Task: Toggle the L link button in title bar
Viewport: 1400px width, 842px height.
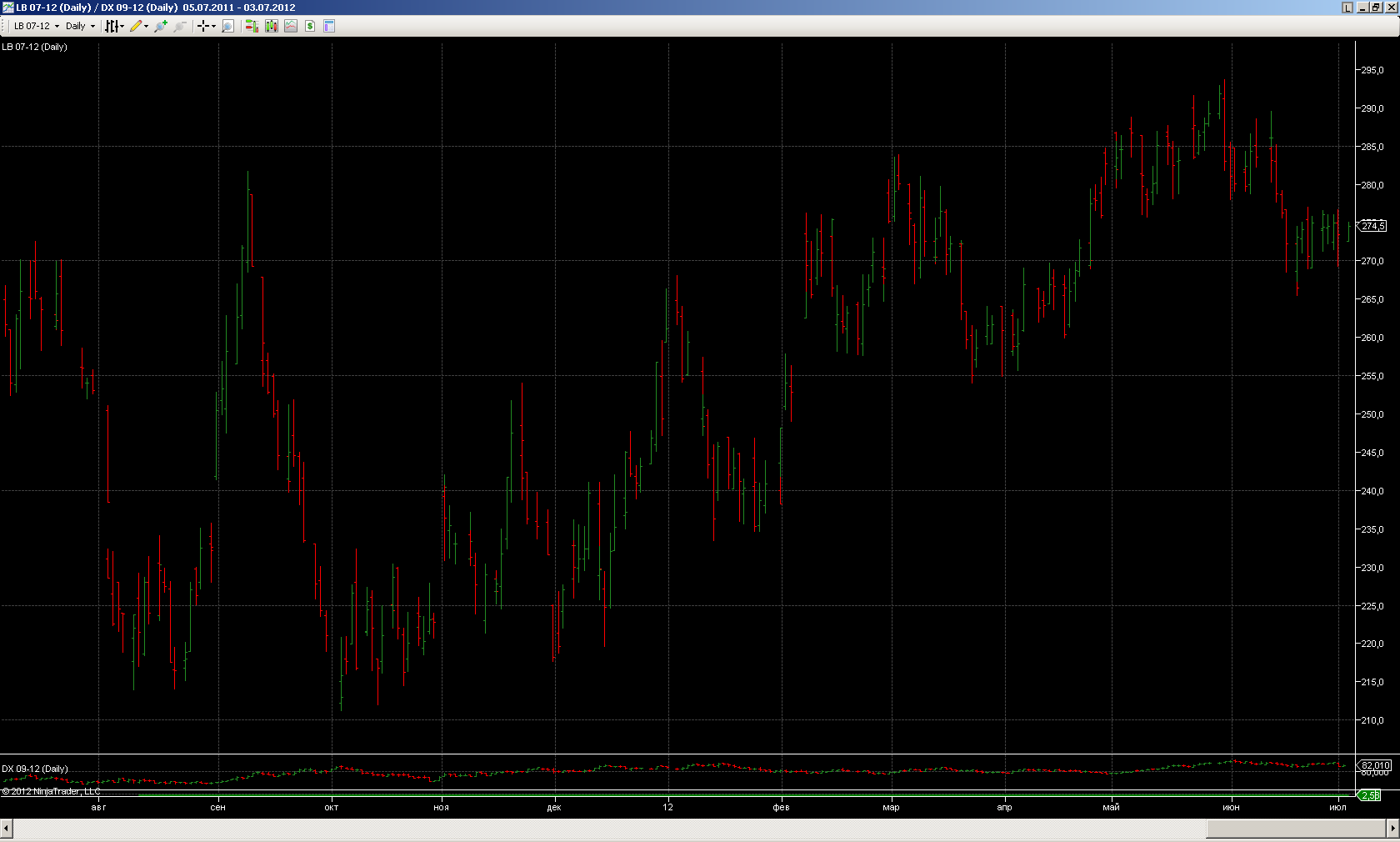Action: click(x=1347, y=8)
